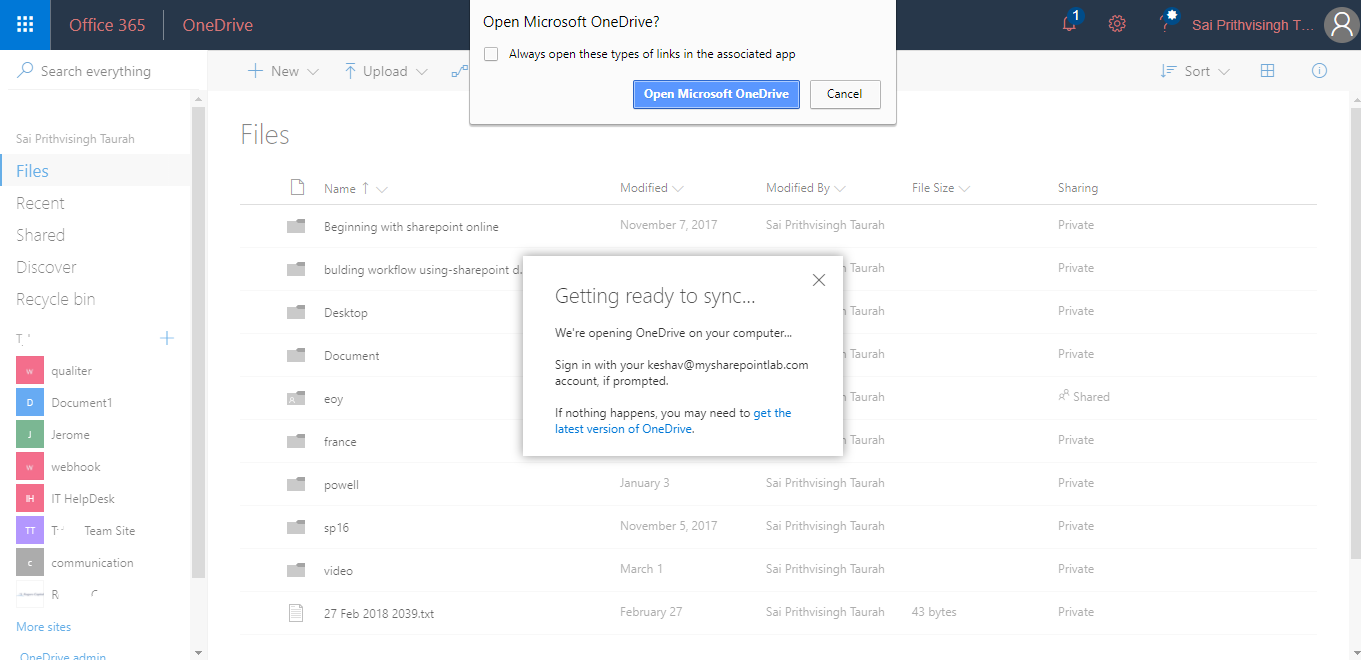Open the notifications bell
Image resolution: width=1361 pixels, height=660 pixels.
click(x=1070, y=24)
